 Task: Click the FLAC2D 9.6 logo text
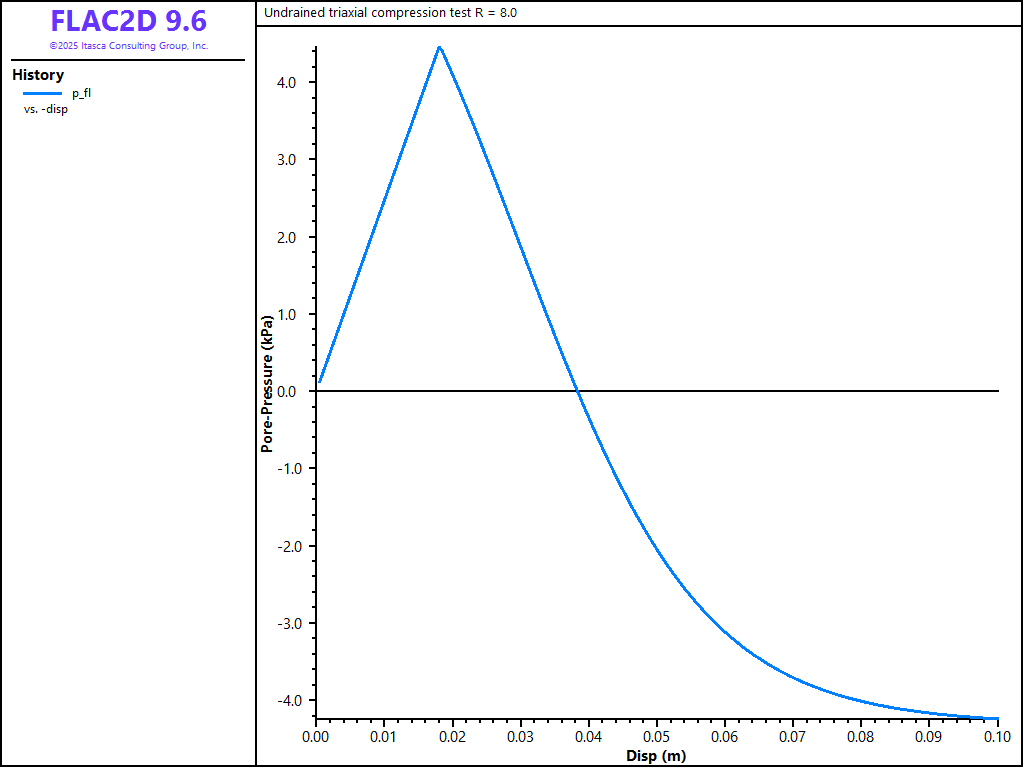(128, 21)
